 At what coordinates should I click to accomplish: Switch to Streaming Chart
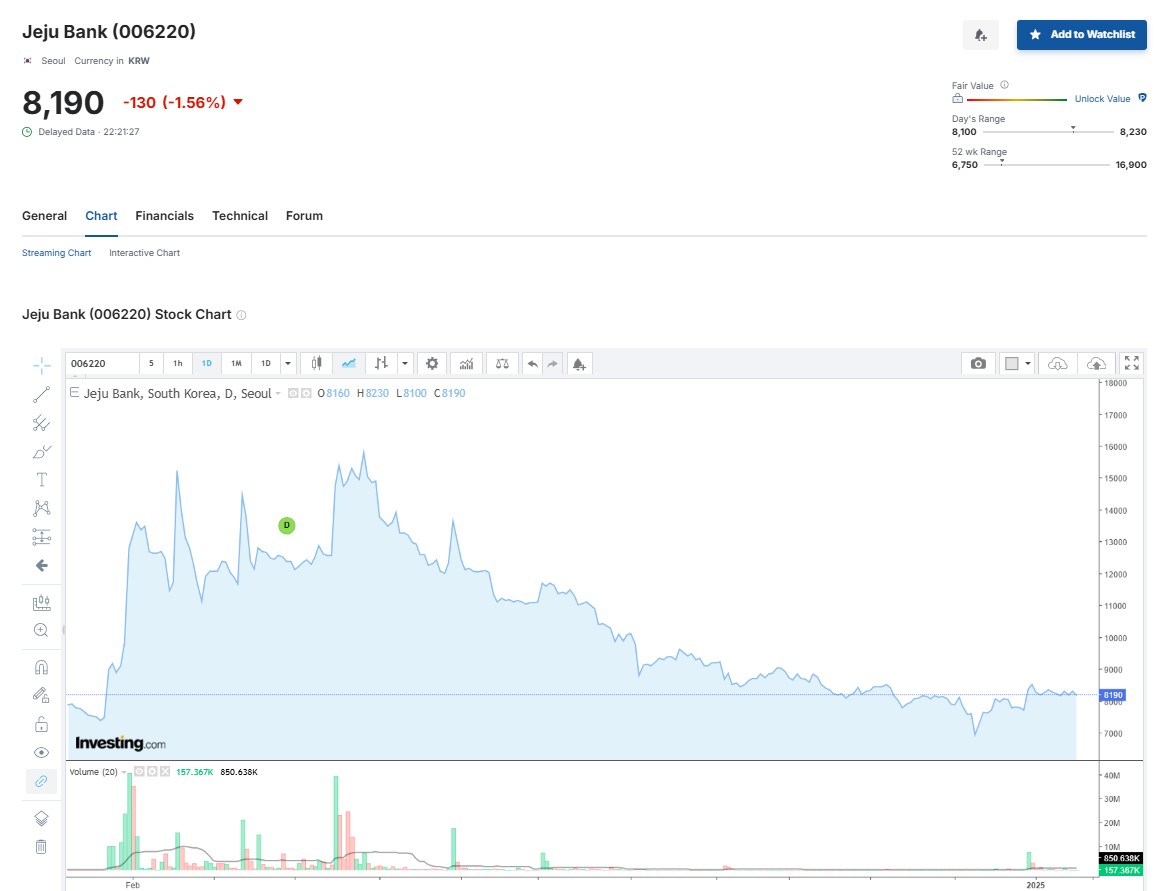56,252
